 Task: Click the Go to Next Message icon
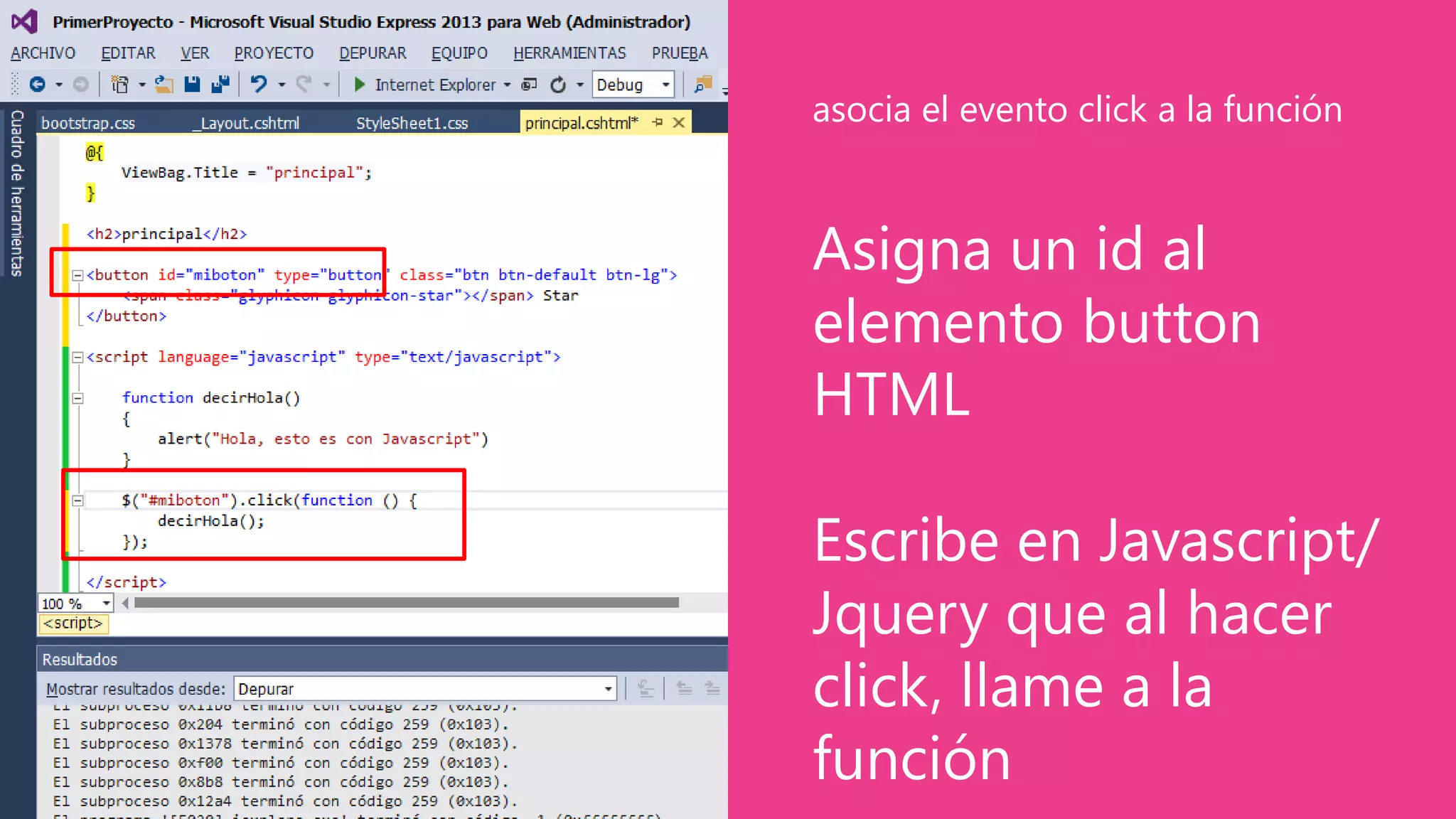point(712,688)
